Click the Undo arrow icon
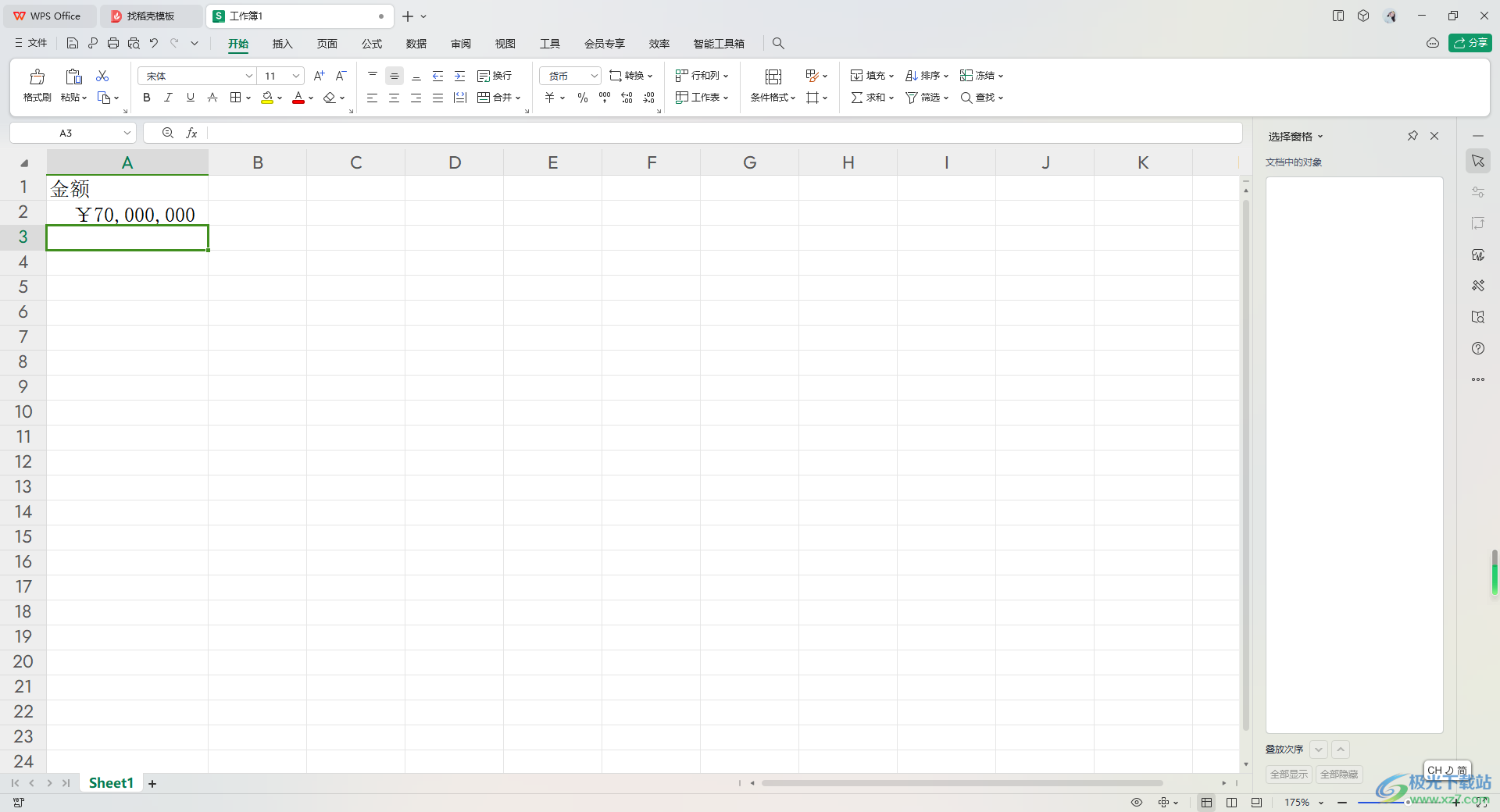This screenshot has height=812, width=1500. (x=154, y=43)
